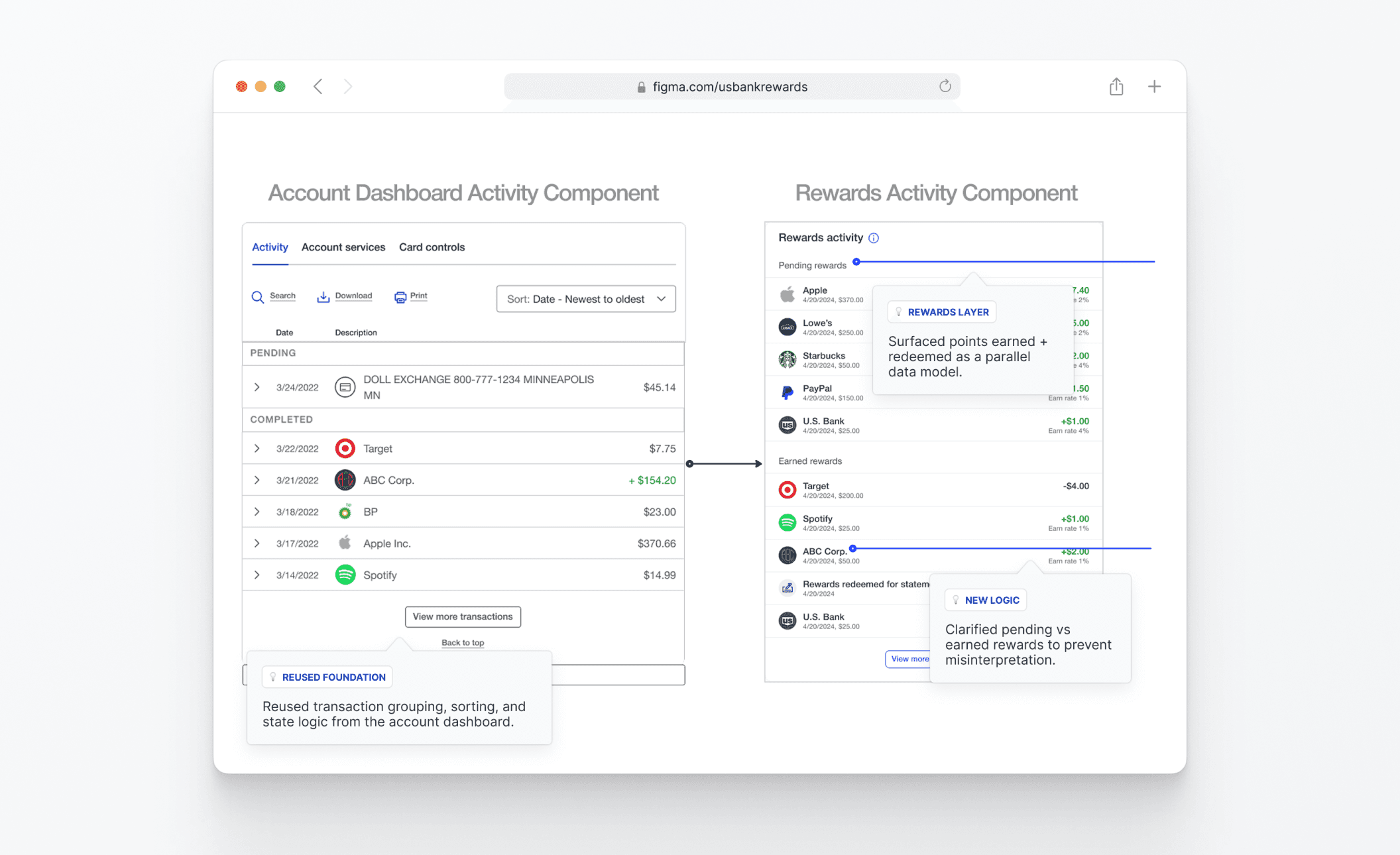
Task: Switch to Card controls tab
Action: 432,247
